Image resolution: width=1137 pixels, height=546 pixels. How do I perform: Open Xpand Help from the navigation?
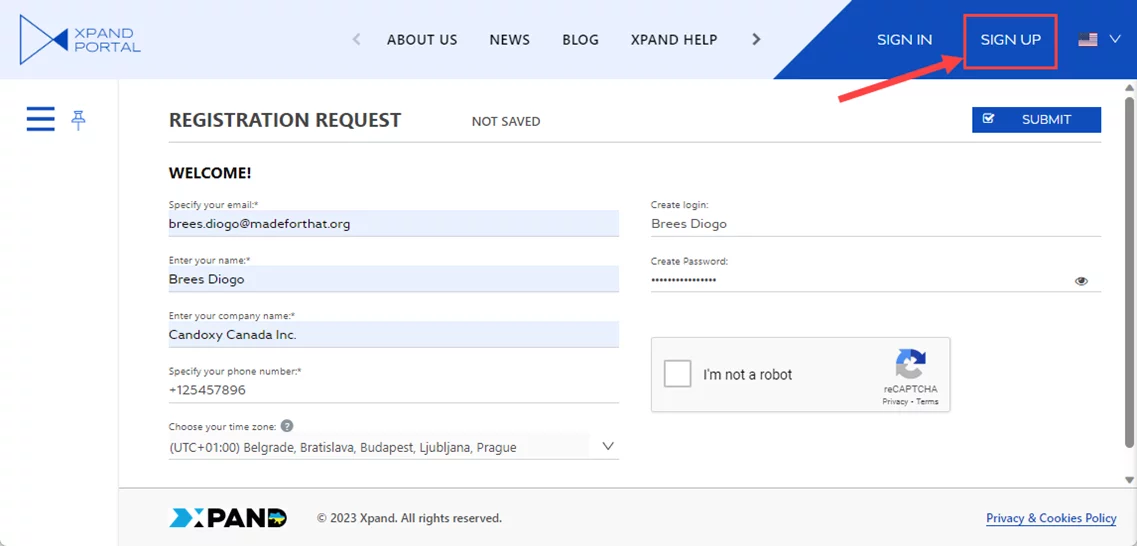coord(674,40)
